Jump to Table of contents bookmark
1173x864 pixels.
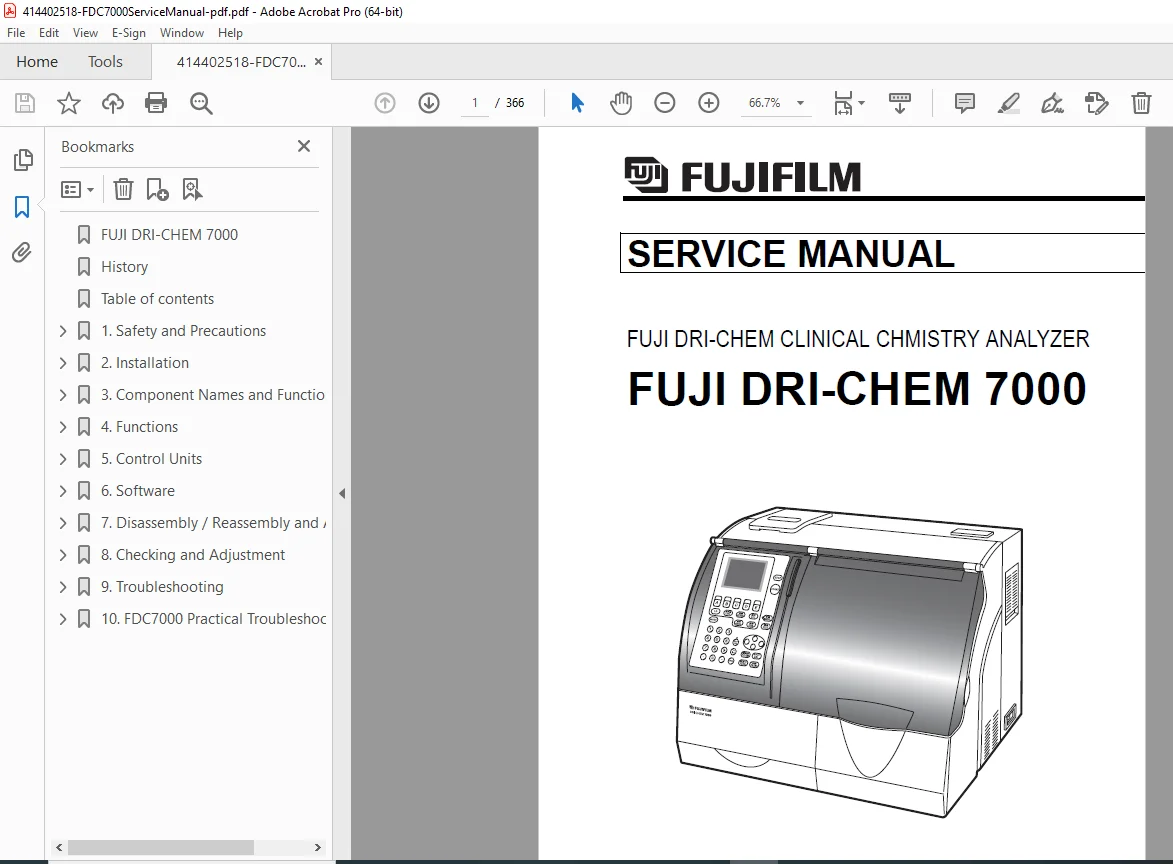click(157, 299)
